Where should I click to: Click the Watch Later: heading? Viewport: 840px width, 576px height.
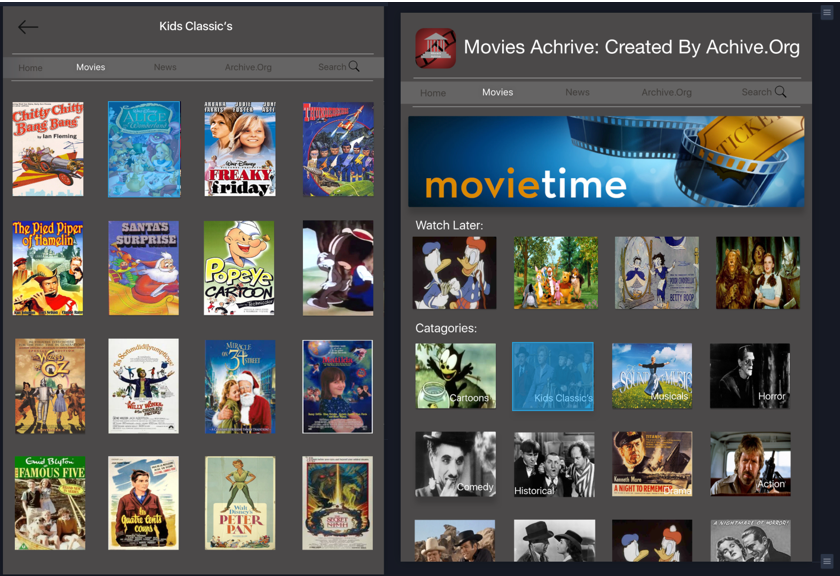click(449, 225)
